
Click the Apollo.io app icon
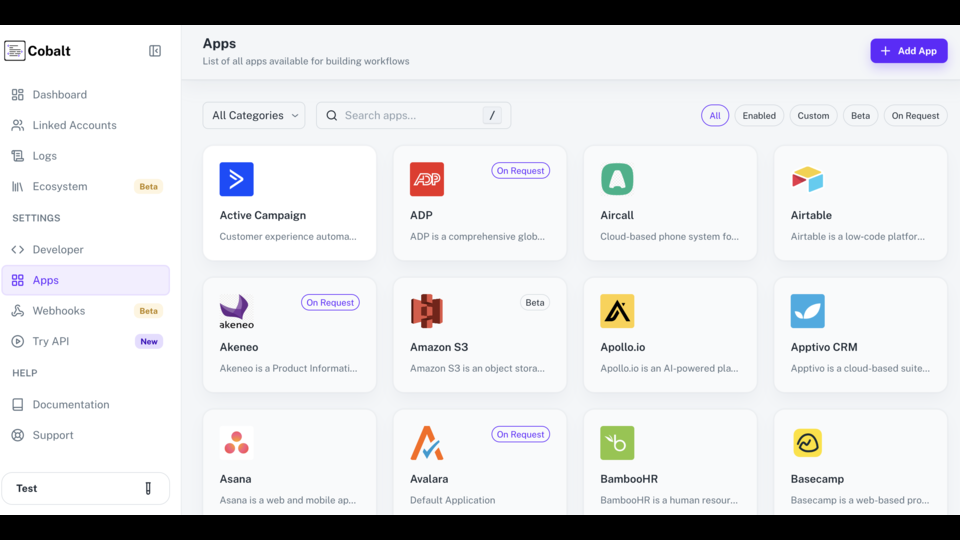617,311
